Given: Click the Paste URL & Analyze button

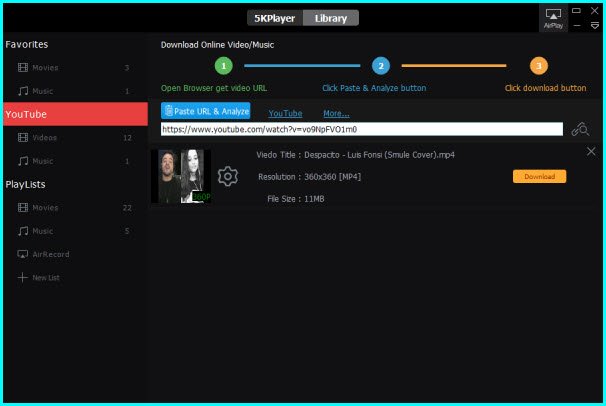Looking at the screenshot, I should tap(206, 111).
